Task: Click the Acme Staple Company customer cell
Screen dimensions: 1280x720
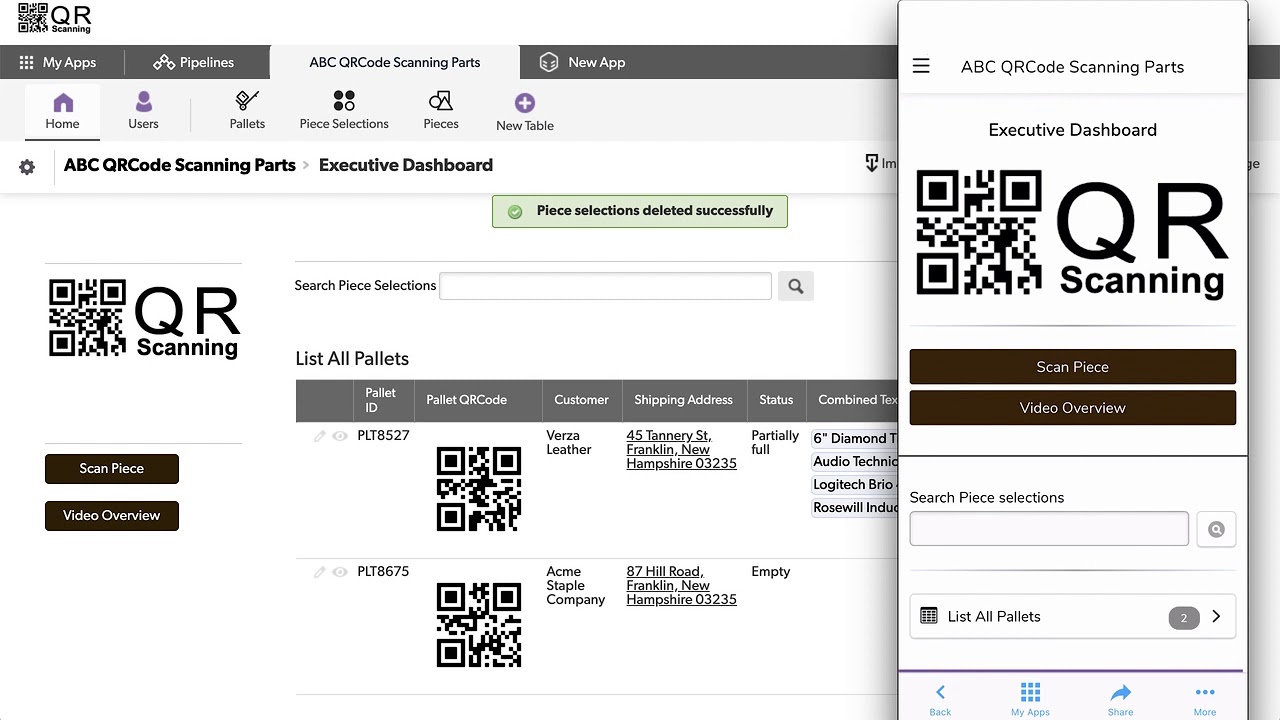Action: pyautogui.click(x=575, y=586)
